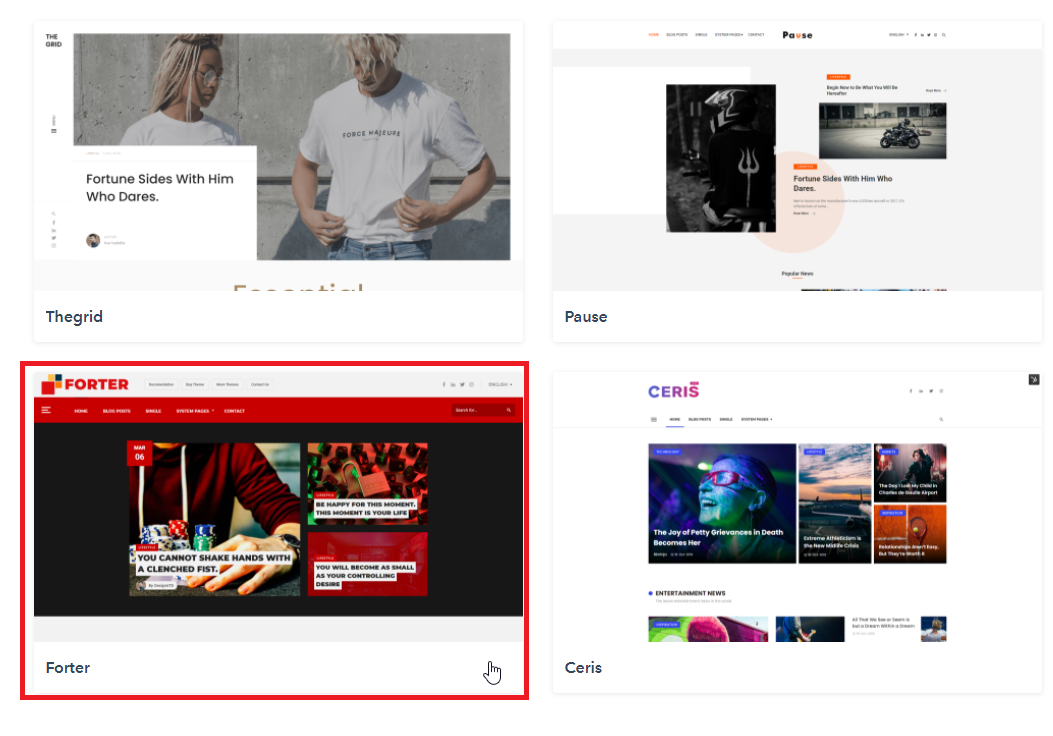Select the poker chips featured image in Forter
Screen dimensions: 1053x736
coord(214,519)
